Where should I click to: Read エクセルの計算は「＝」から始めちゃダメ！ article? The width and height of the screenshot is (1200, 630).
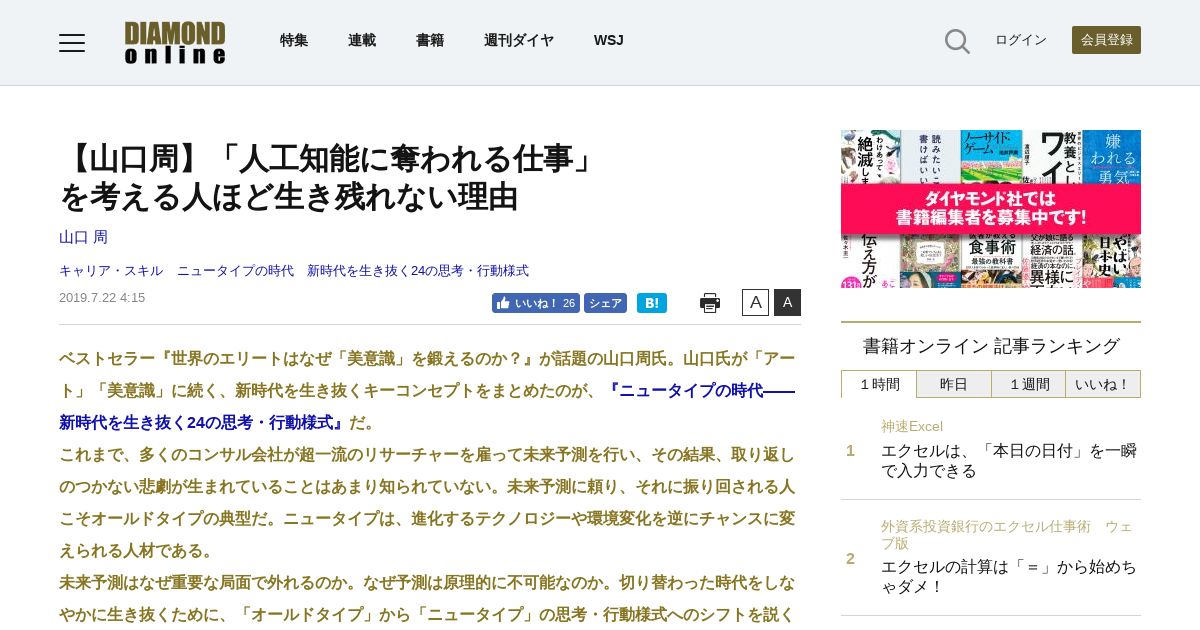(x=1009, y=577)
